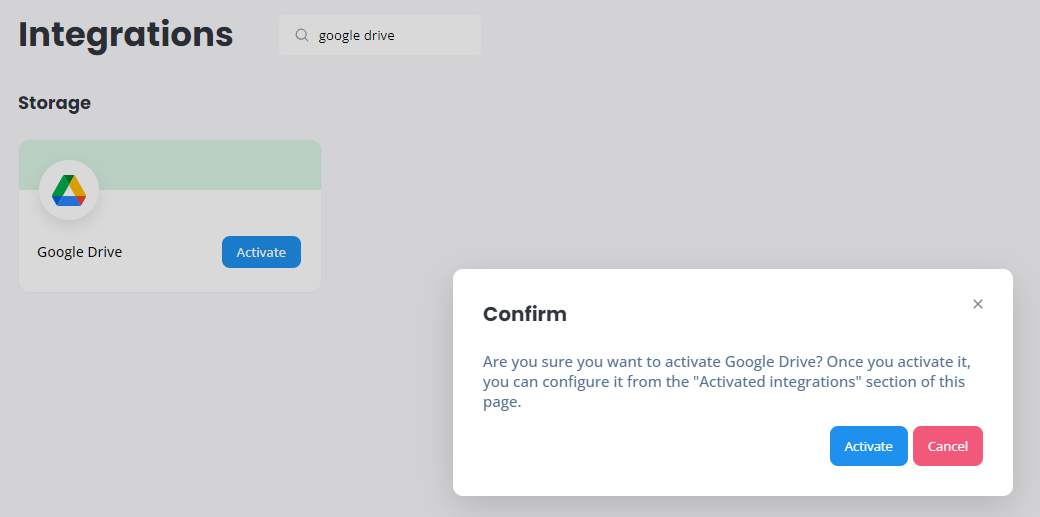Viewport: 1040px width, 517px height.
Task: Click the Google Drive triangle logo
Action: pyautogui.click(x=69, y=190)
